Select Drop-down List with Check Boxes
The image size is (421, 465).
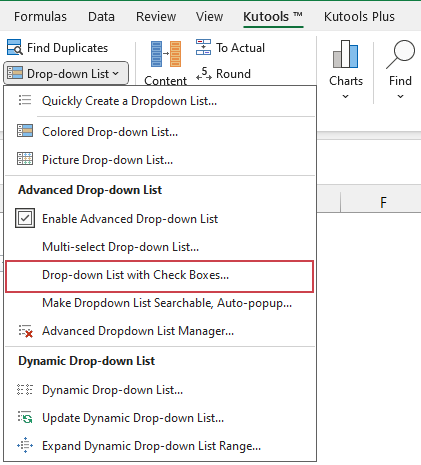[x=160, y=276]
